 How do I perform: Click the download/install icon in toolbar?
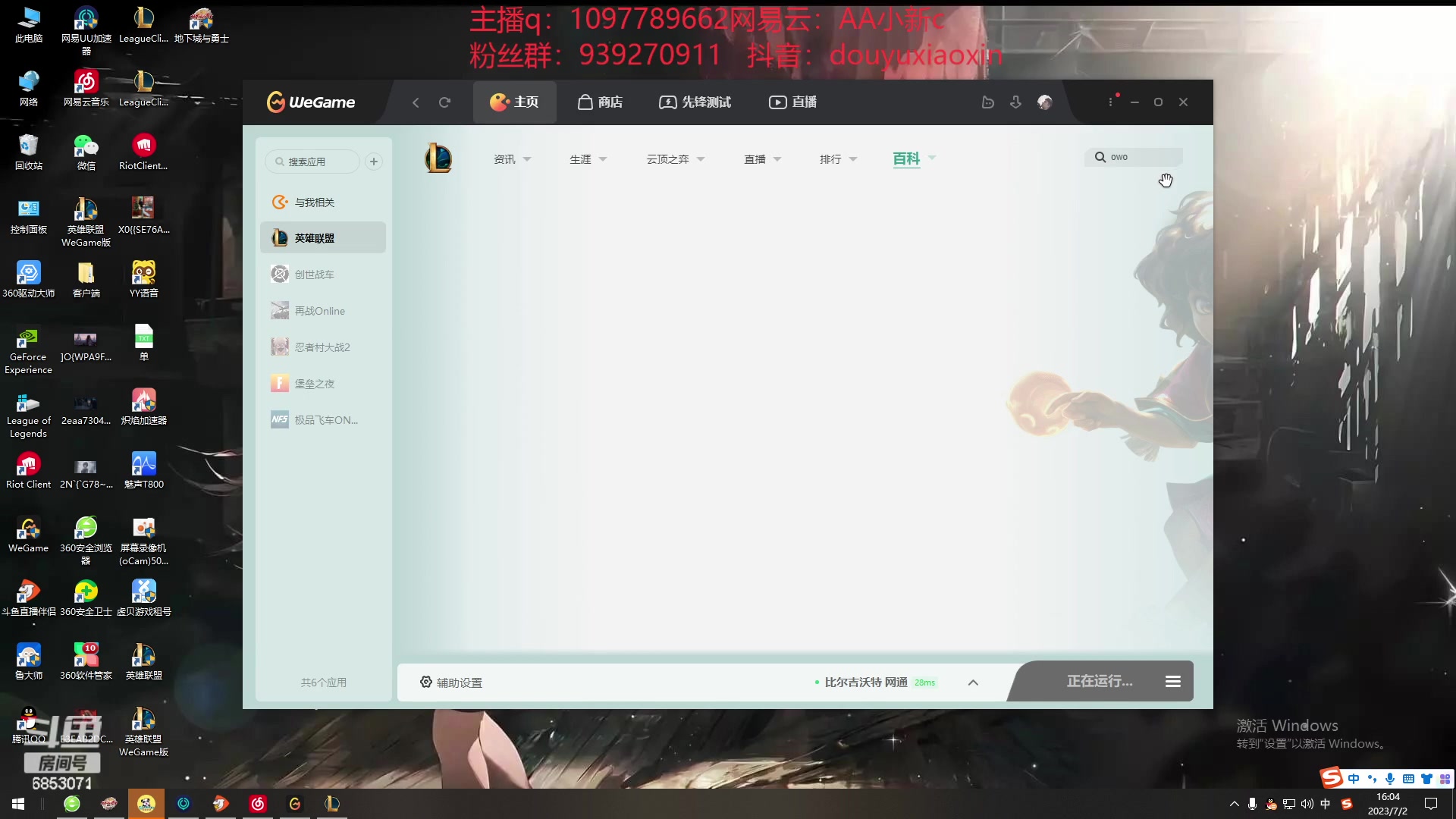1016,101
